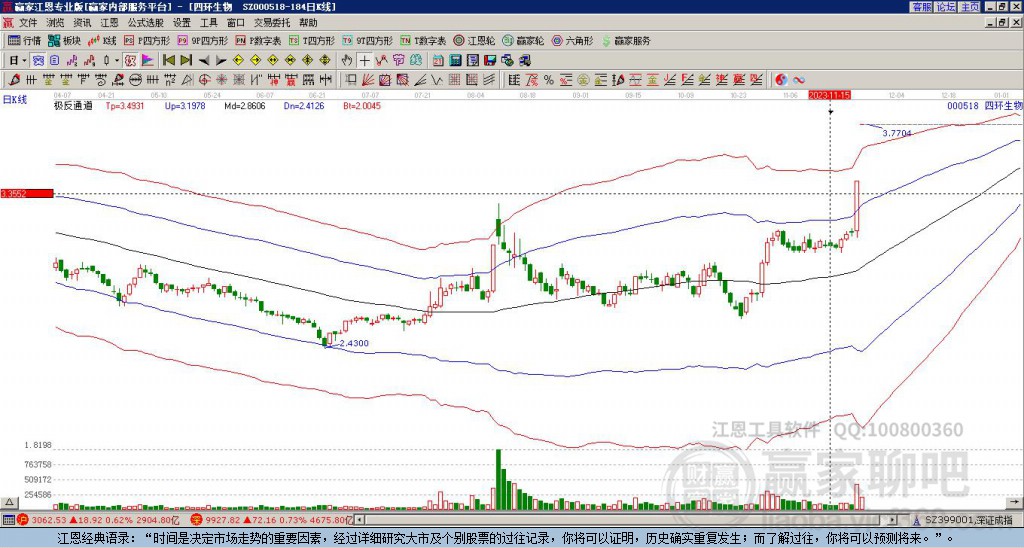This screenshot has width=1024, height=548.
Task: Open the 工具 menu
Action: [x=208, y=23]
